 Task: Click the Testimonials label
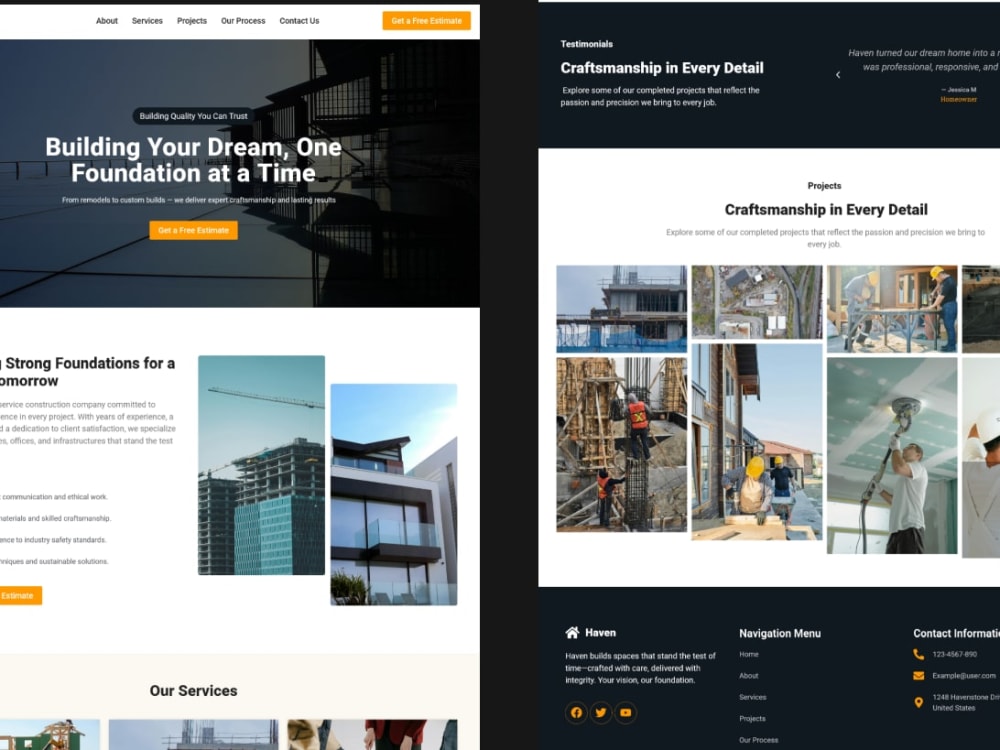pyautogui.click(x=587, y=44)
